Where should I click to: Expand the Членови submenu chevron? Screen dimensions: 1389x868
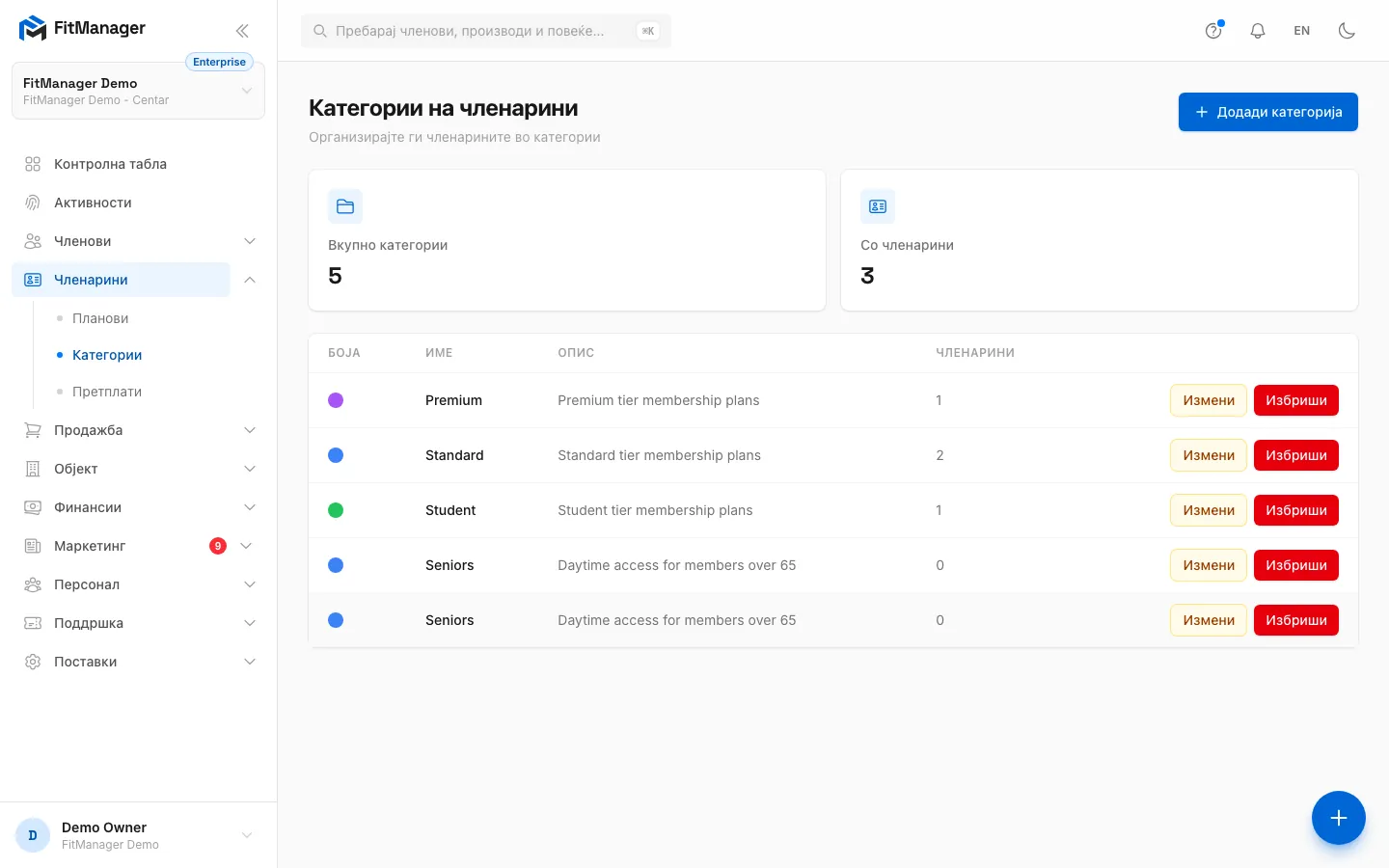click(x=250, y=241)
